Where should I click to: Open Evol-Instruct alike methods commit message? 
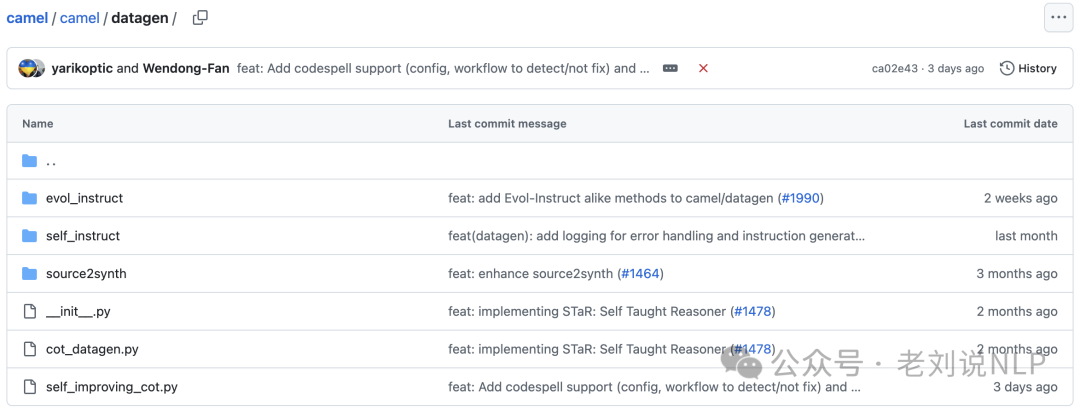(612, 198)
